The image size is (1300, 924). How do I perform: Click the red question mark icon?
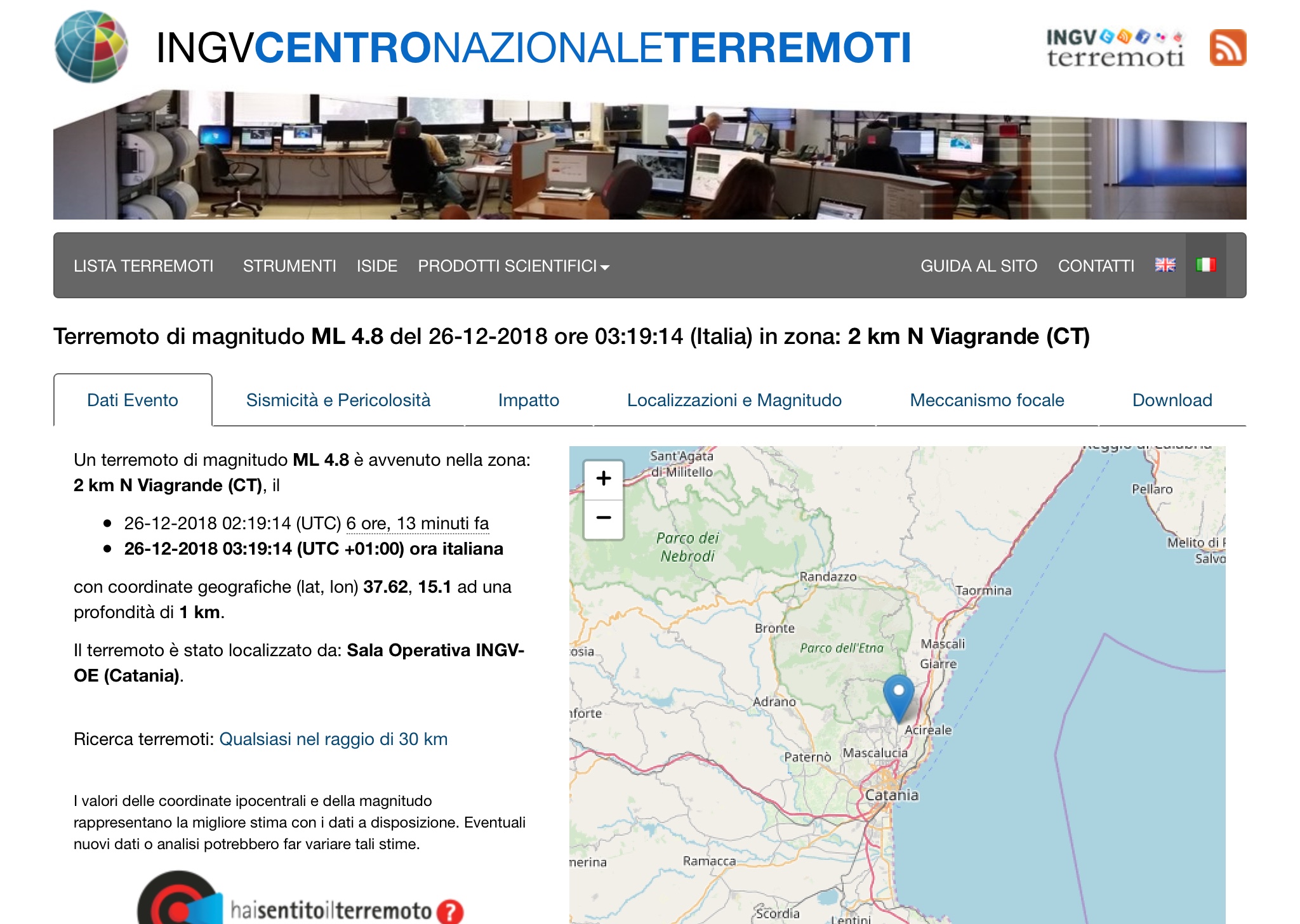[x=450, y=912]
